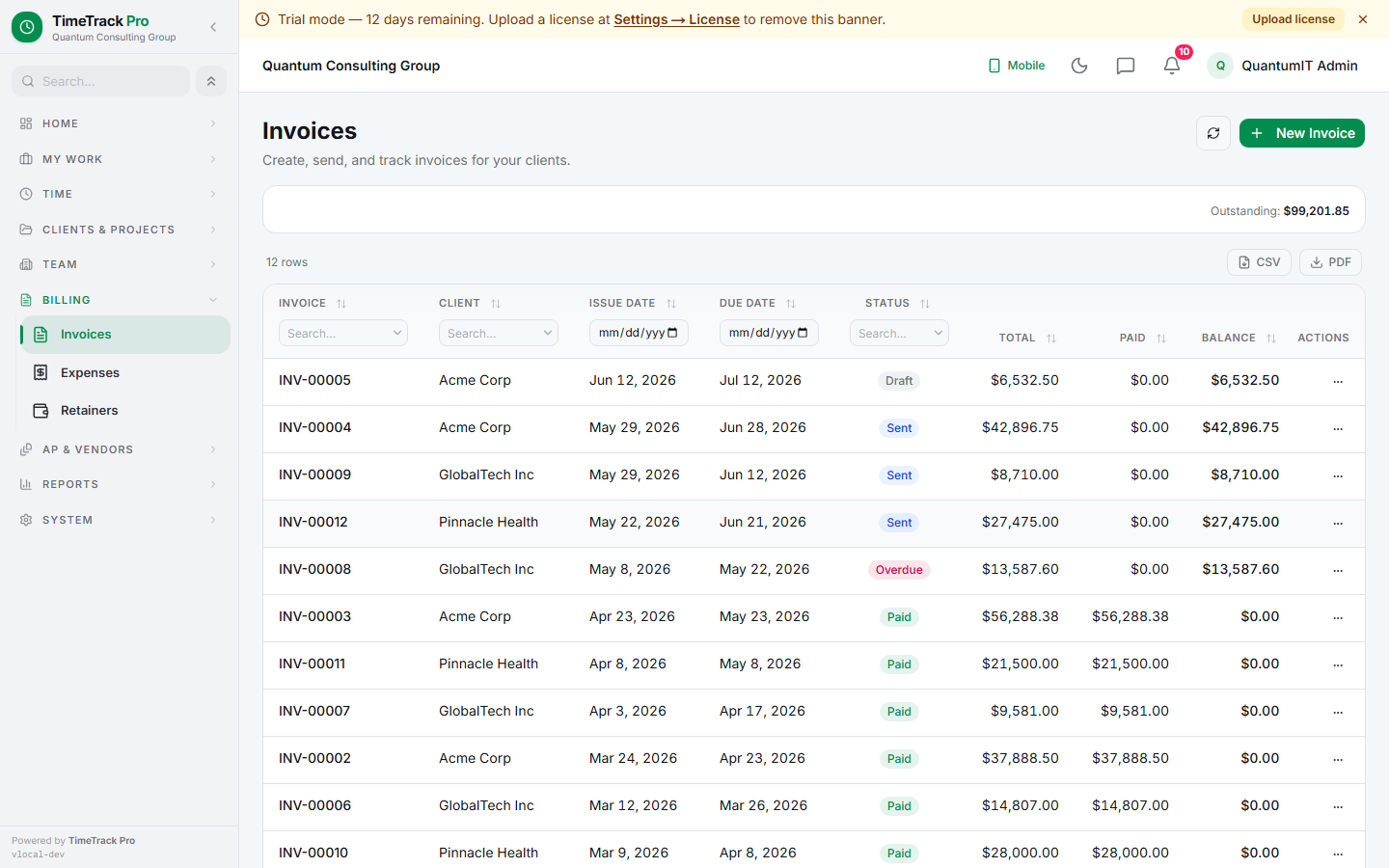Follow the Settings → License link
1389x868 pixels.
[676, 19]
